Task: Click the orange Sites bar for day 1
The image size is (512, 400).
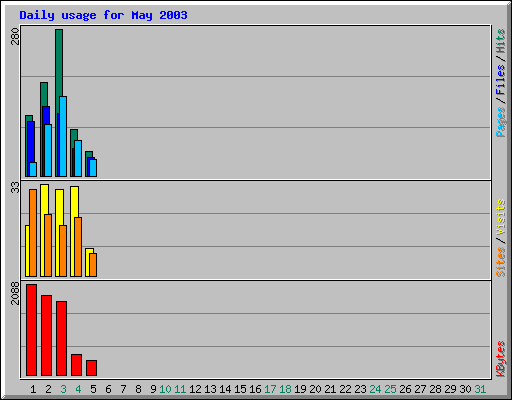Action: 33,233
